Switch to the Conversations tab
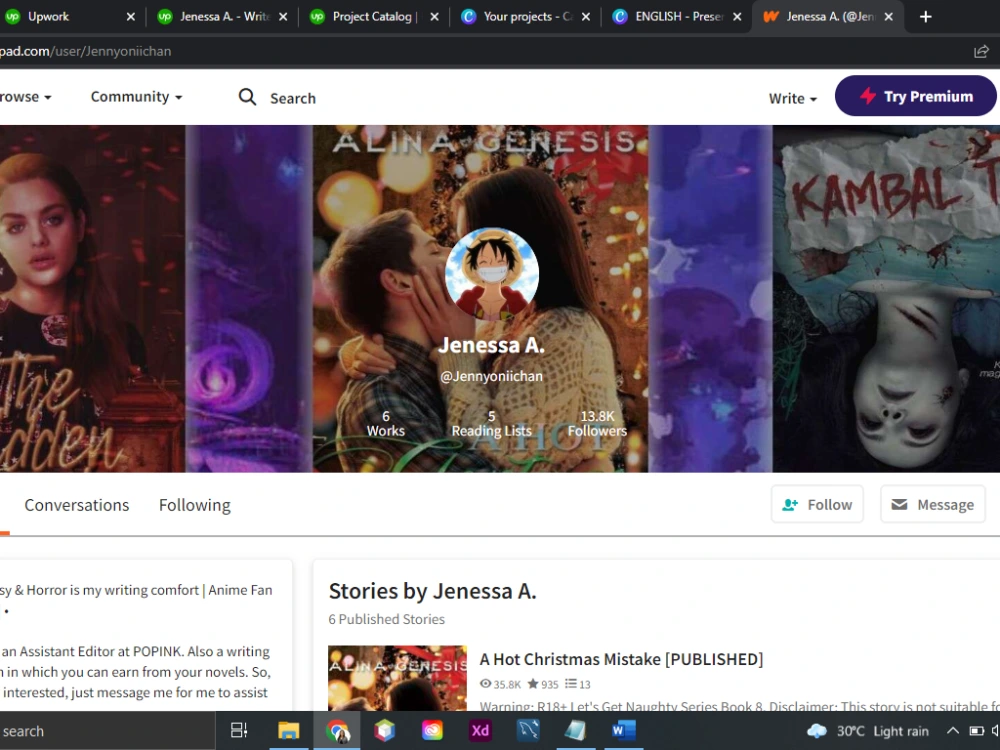Screen dimensions: 1000x750 pyautogui.click(x=77, y=505)
